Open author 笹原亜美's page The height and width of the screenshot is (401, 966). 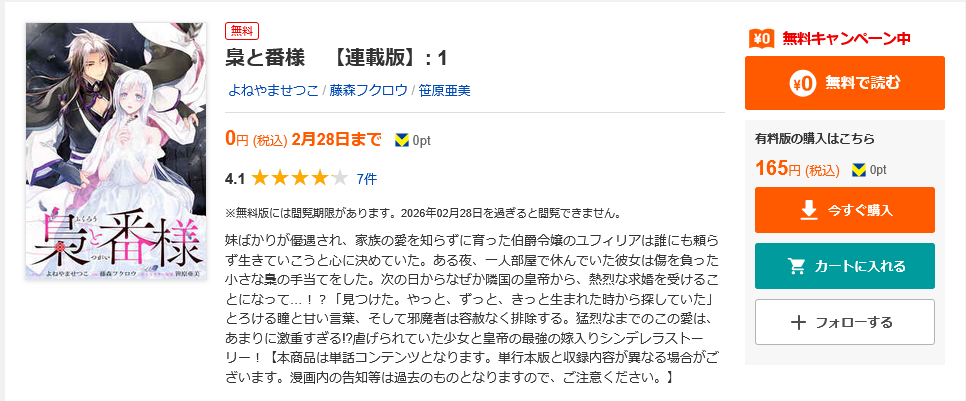444,90
